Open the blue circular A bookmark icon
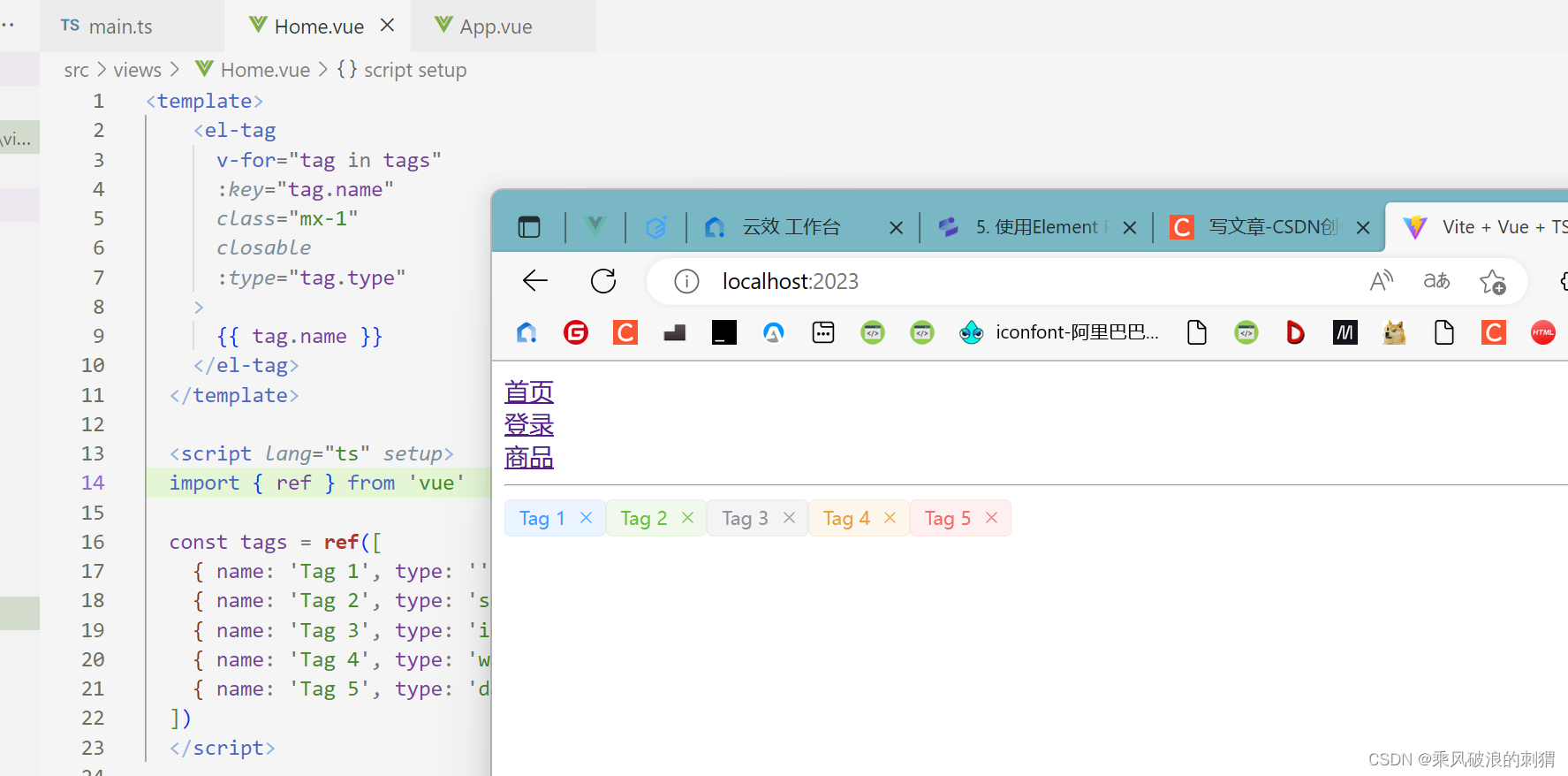Image resolution: width=1568 pixels, height=776 pixels. pyautogui.click(x=774, y=332)
